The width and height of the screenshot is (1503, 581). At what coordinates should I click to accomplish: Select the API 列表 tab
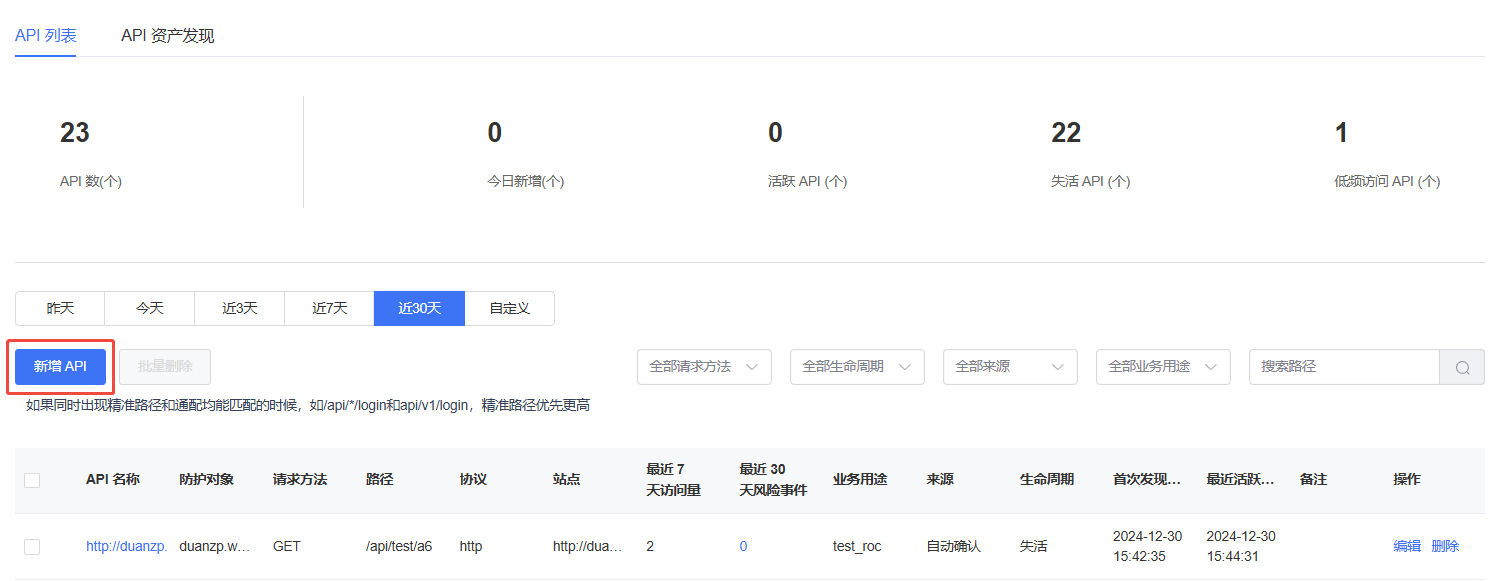click(x=45, y=36)
